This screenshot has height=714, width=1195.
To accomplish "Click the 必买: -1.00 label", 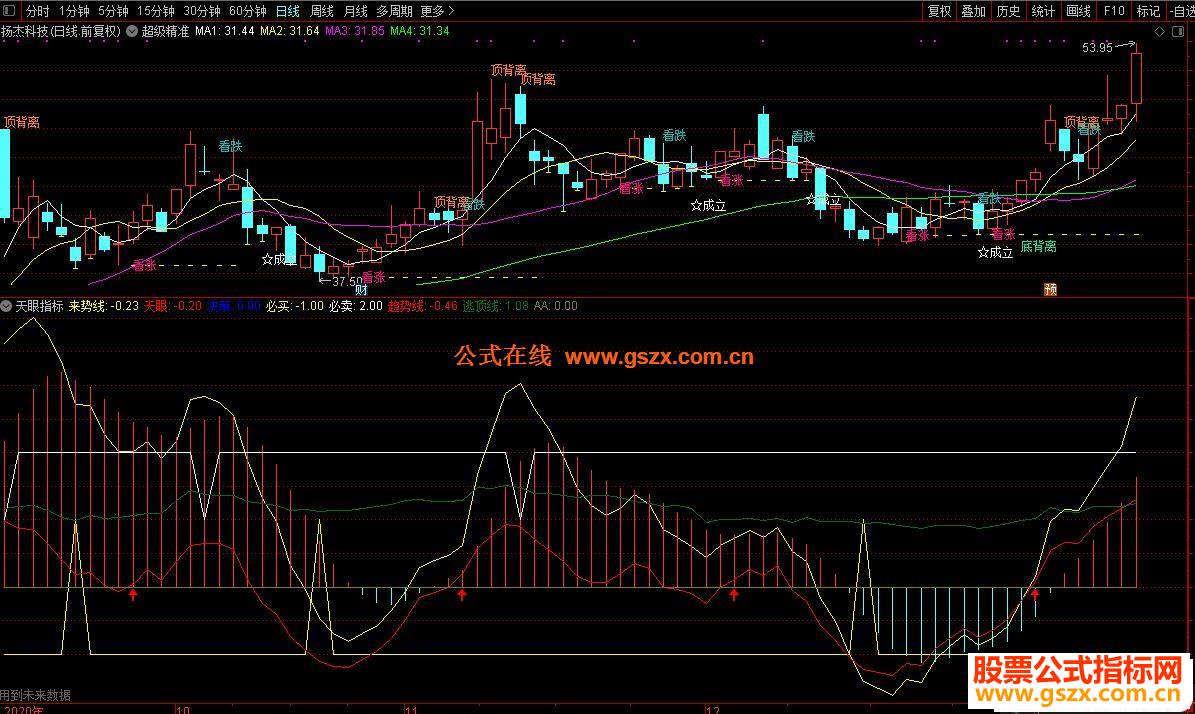I will [x=294, y=306].
